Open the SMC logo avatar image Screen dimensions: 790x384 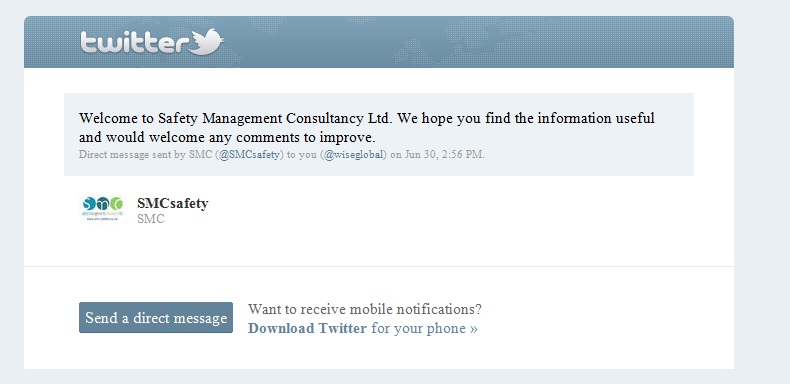[102, 209]
